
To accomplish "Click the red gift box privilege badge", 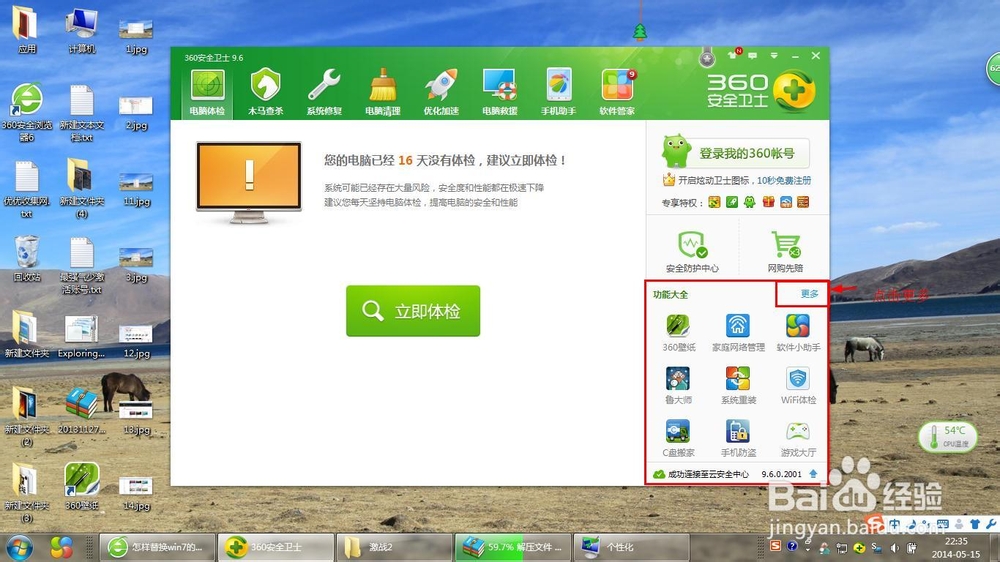I will 768,202.
